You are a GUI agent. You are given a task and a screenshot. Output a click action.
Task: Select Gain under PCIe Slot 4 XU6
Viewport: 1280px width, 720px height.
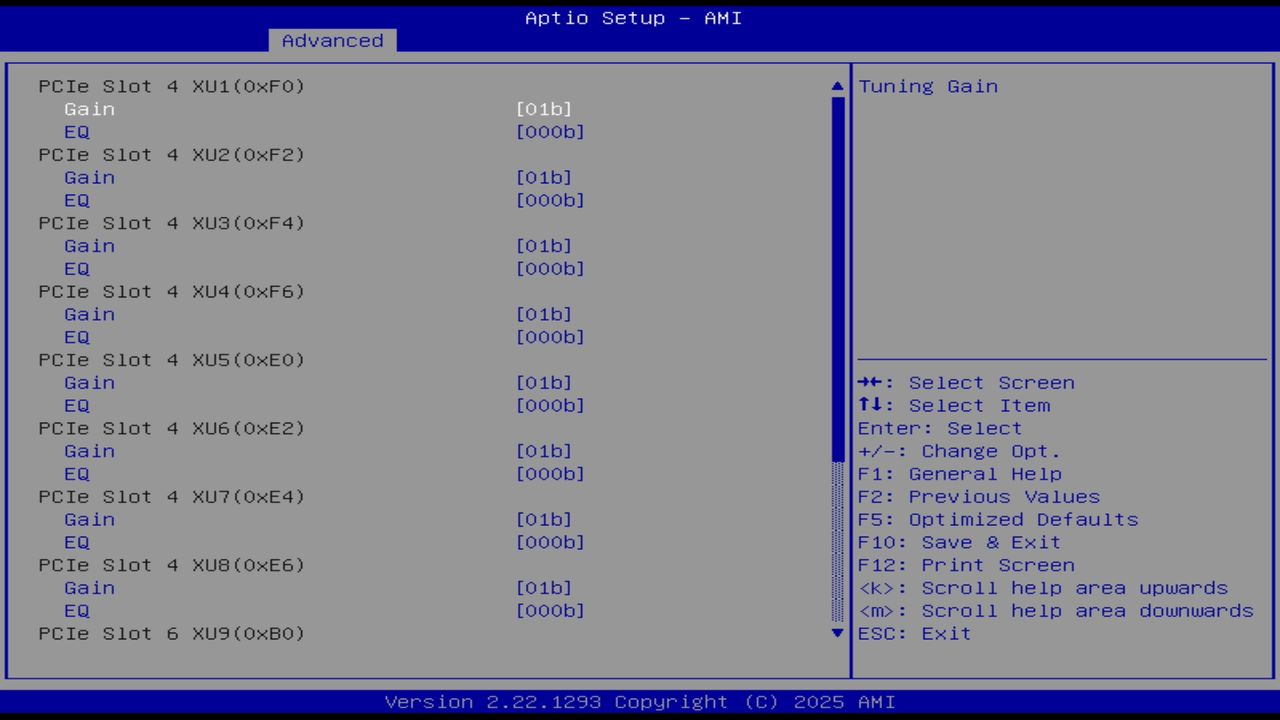[x=89, y=451]
